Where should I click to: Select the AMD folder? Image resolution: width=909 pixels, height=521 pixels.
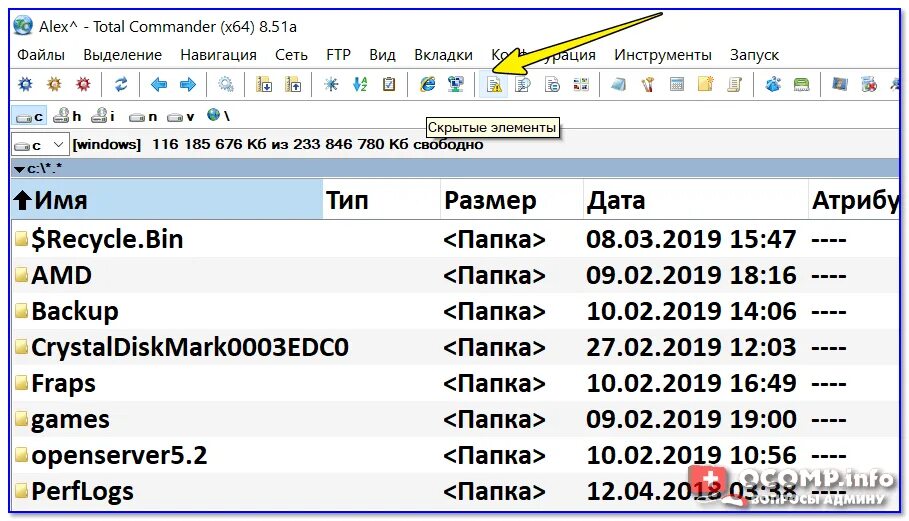click(x=61, y=275)
